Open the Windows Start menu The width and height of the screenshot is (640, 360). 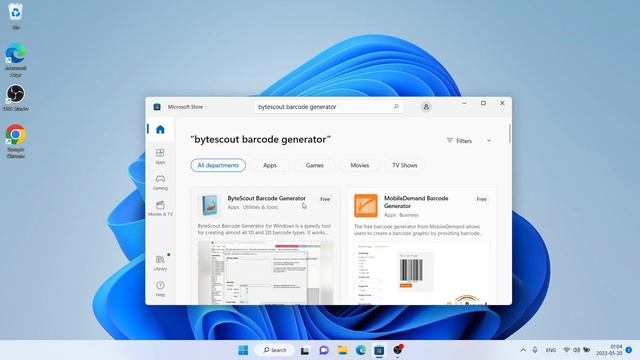243,350
